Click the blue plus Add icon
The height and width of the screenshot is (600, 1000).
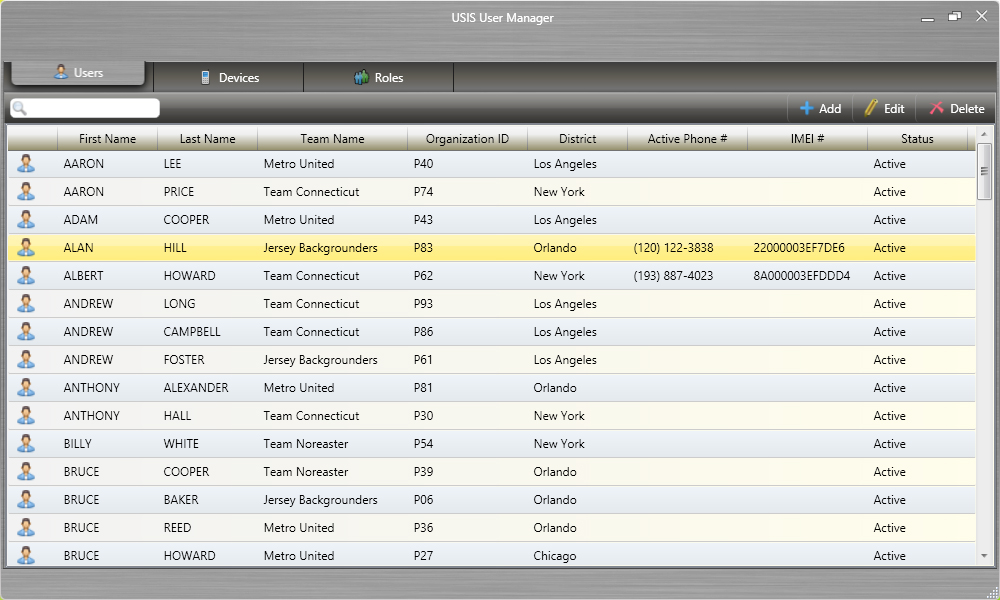click(x=807, y=109)
